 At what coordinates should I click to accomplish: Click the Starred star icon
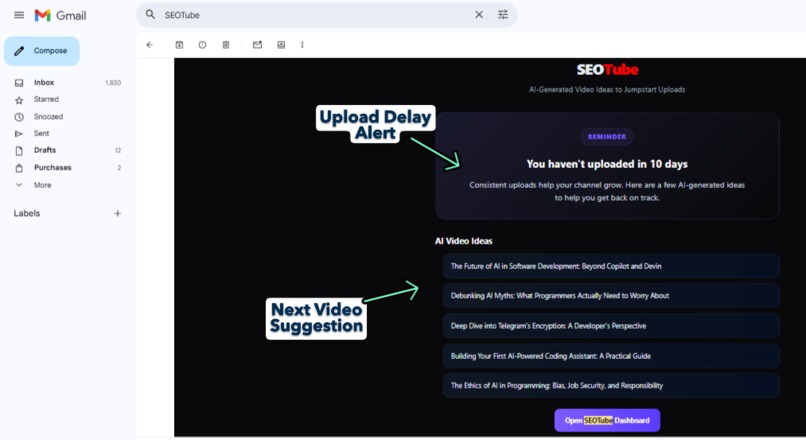click(x=19, y=100)
